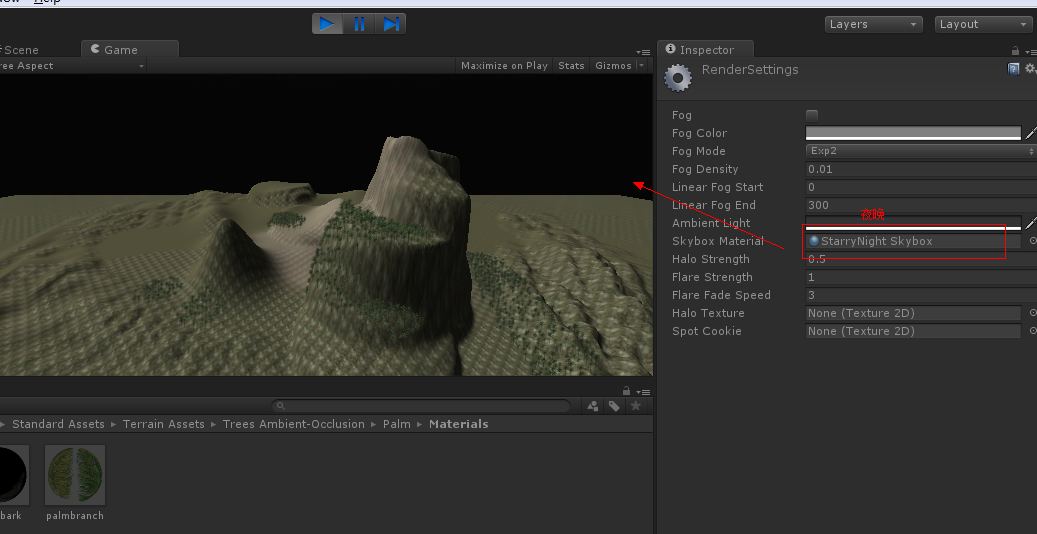Image resolution: width=1037 pixels, height=534 pixels.
Task: Go to Trees Ambient-Occlusion breadcrumb
Action: (294, 424)
